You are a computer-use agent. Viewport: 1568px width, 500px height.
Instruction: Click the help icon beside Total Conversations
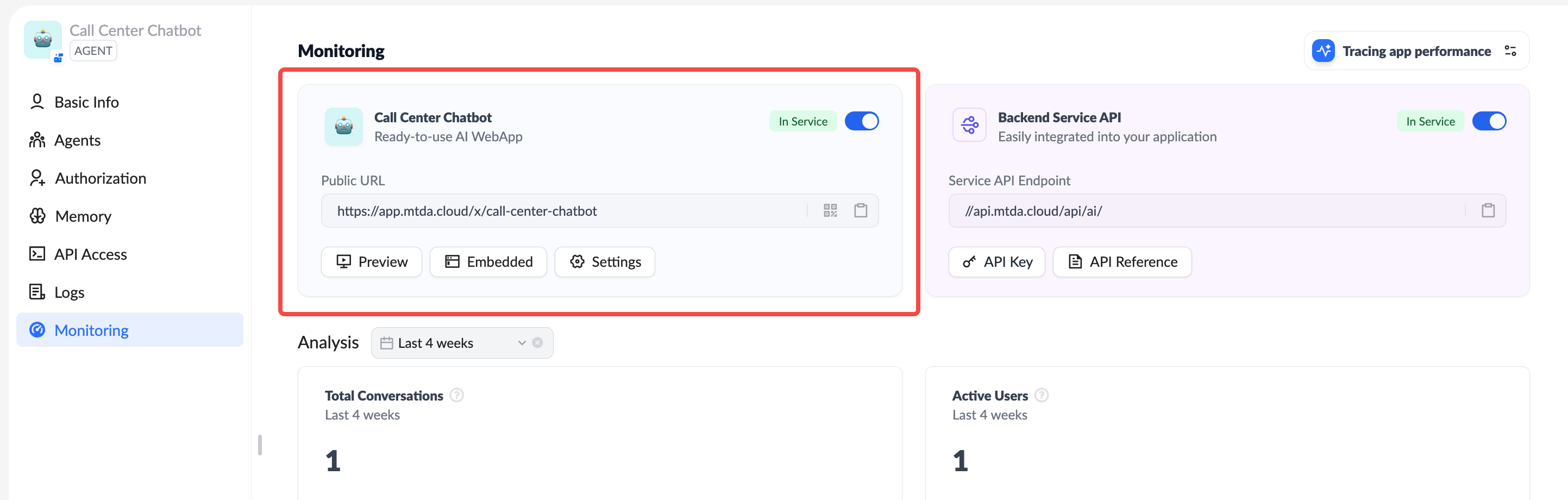[x=456, y=395]
